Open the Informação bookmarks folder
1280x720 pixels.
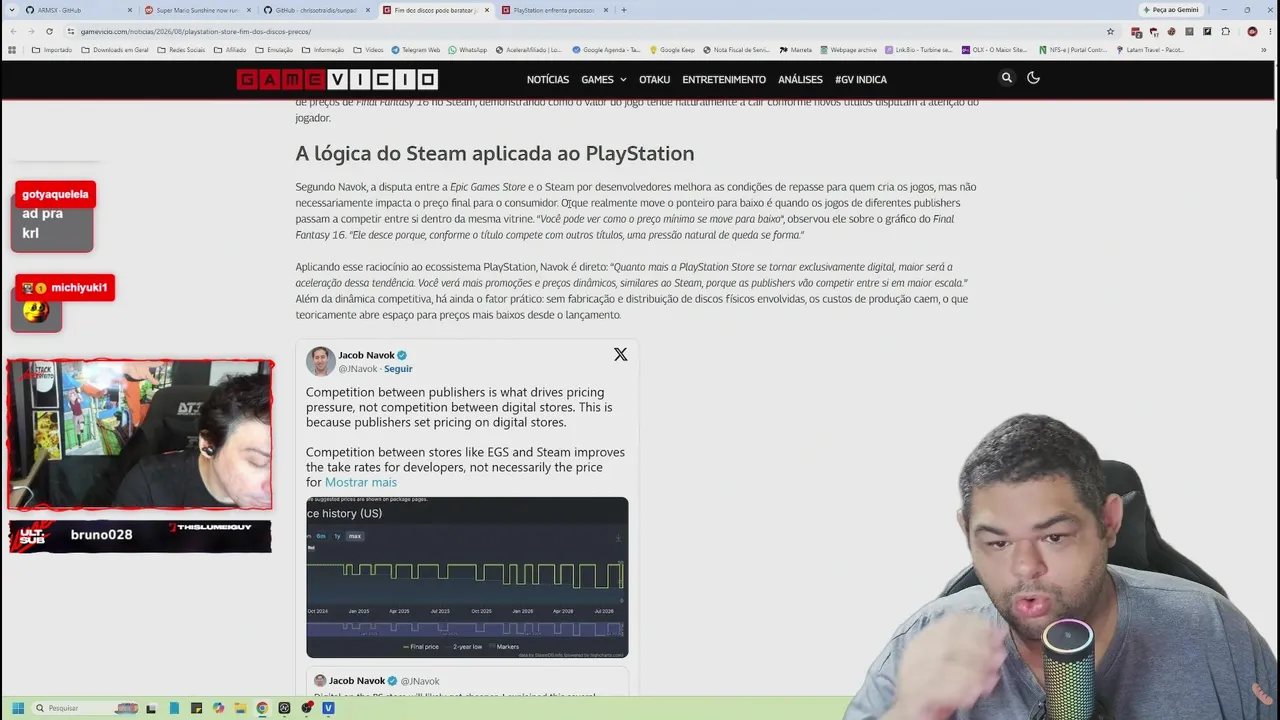click(x=323, y=49)
